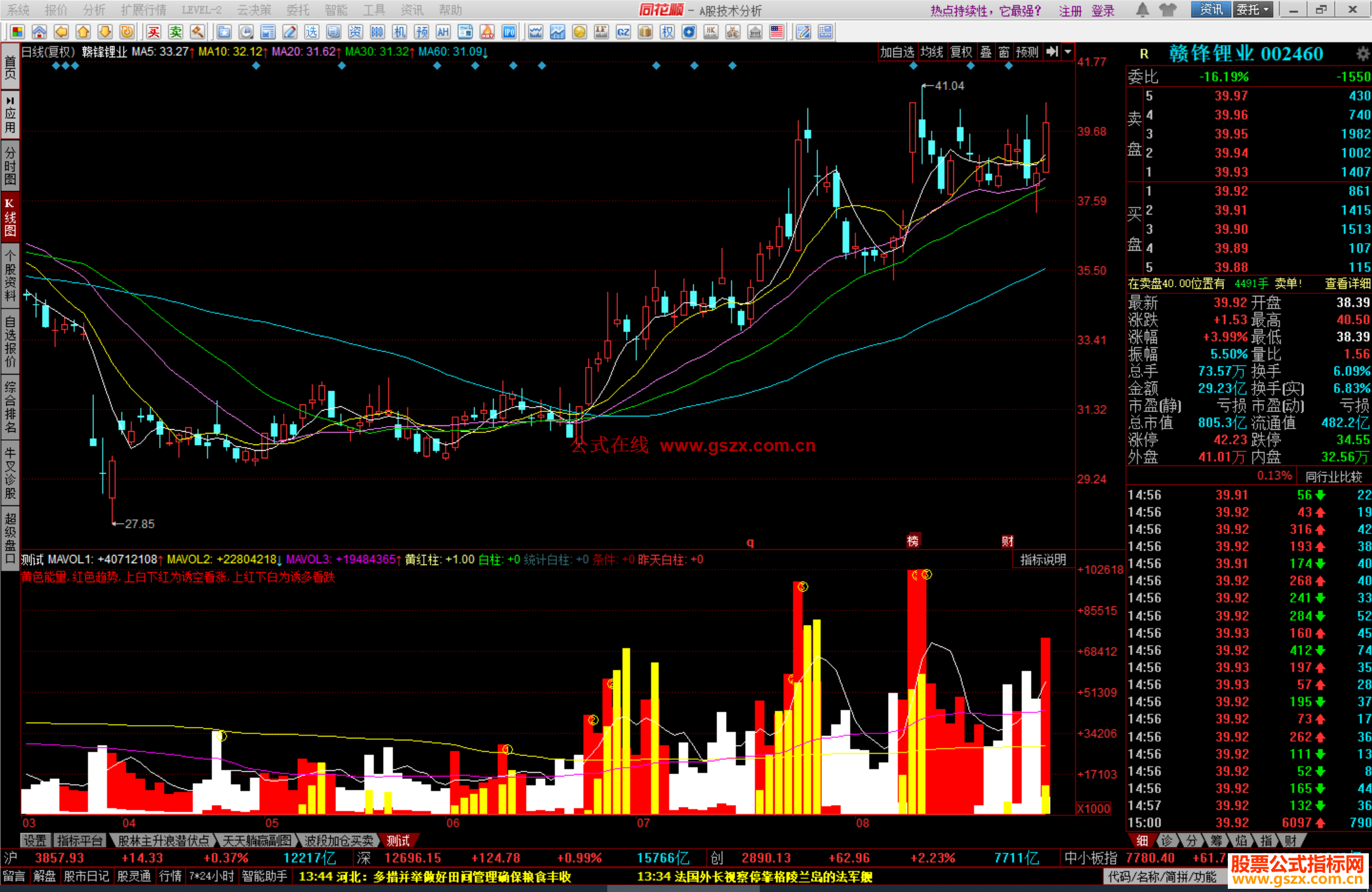Click the home page toolbar icon
This screenshot has height=892, width=1372.
tap(39, 32)
